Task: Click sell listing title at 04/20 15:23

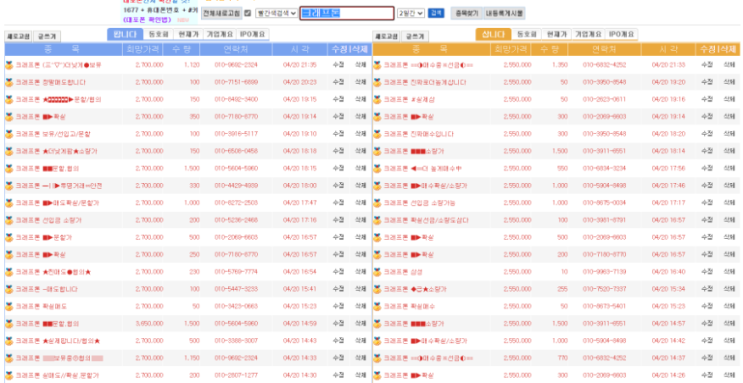Action: point(42,307)
